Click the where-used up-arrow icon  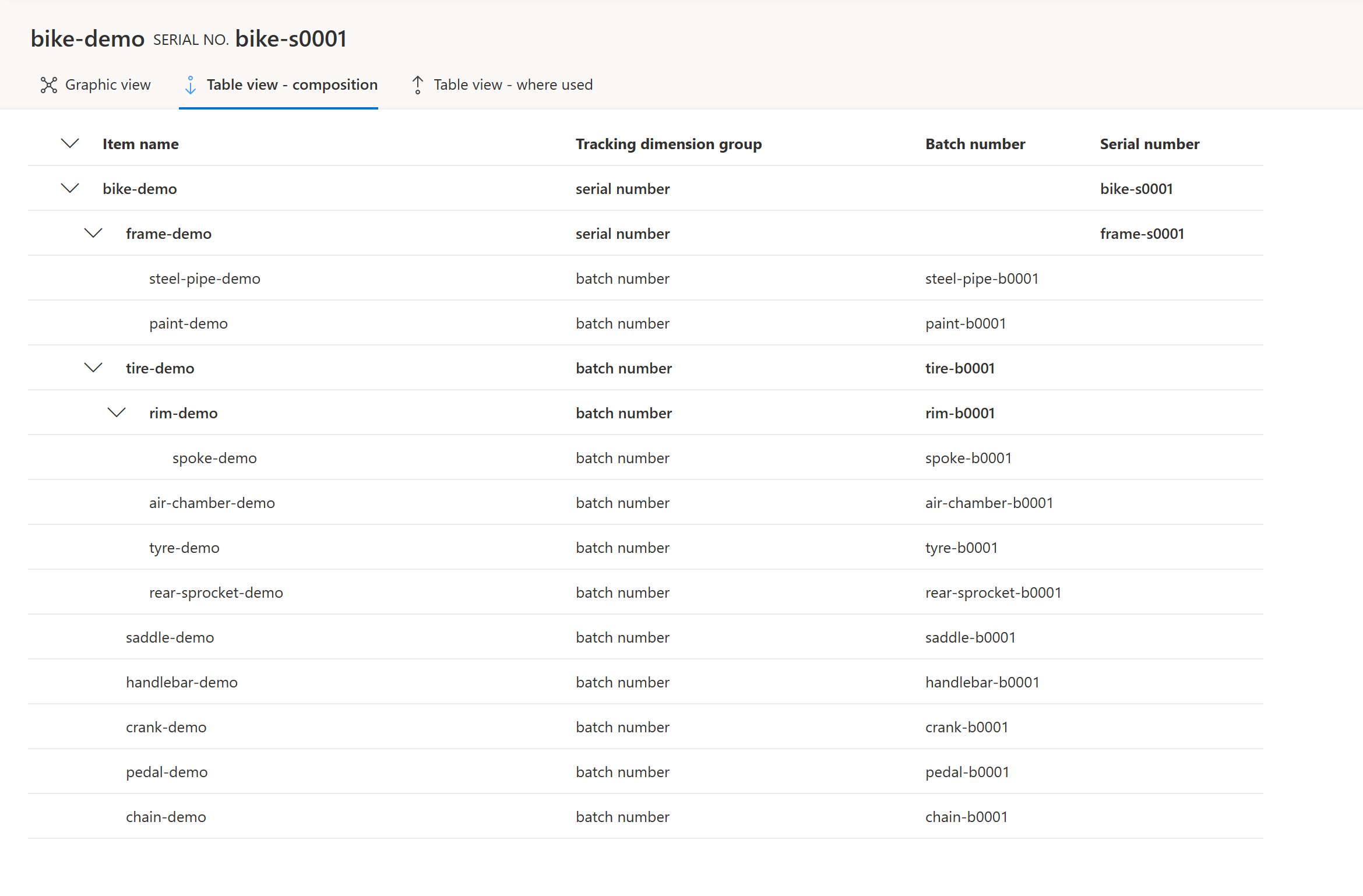click(418, 85)
